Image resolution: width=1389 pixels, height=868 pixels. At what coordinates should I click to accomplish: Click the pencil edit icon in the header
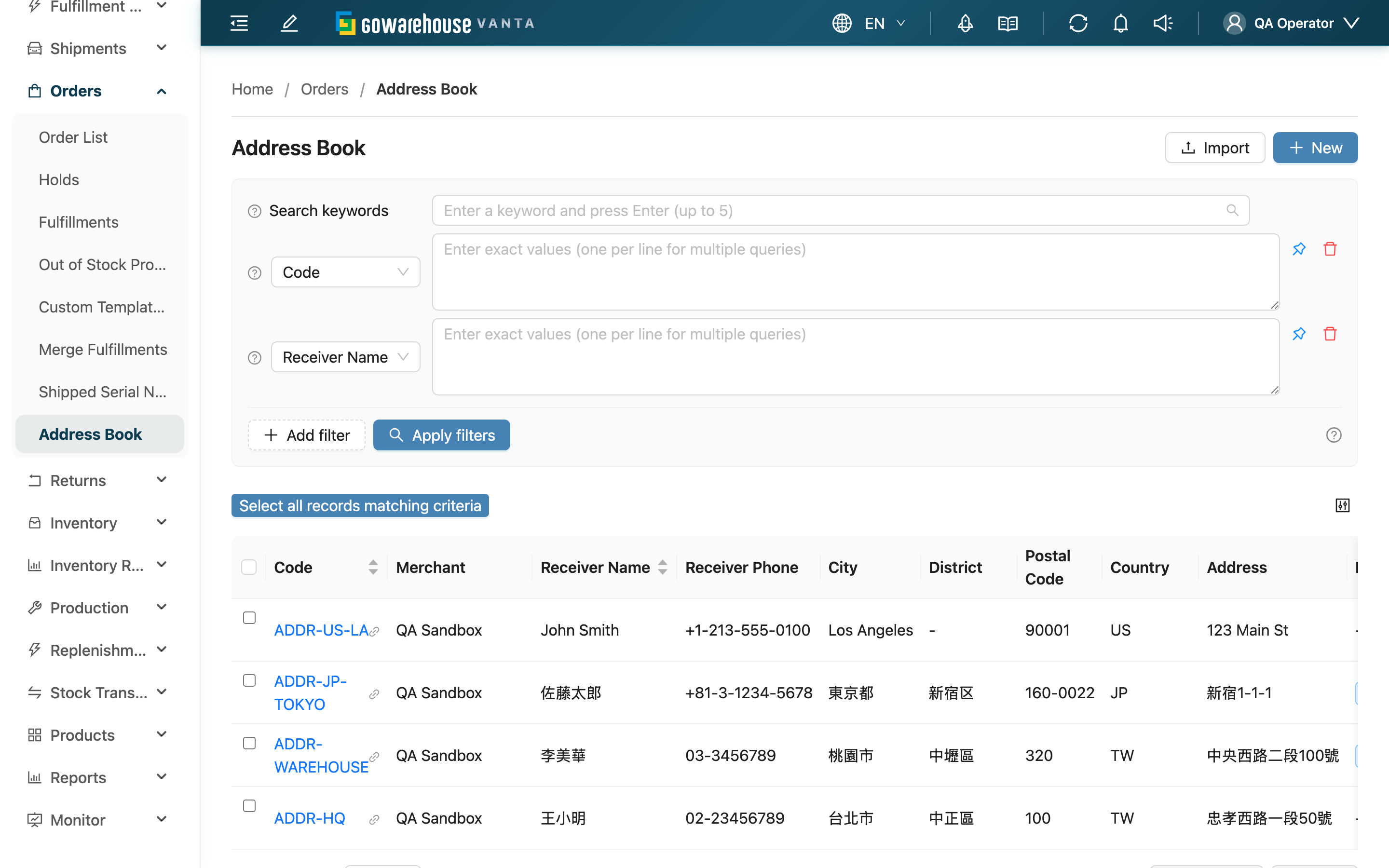pos(289,23)
